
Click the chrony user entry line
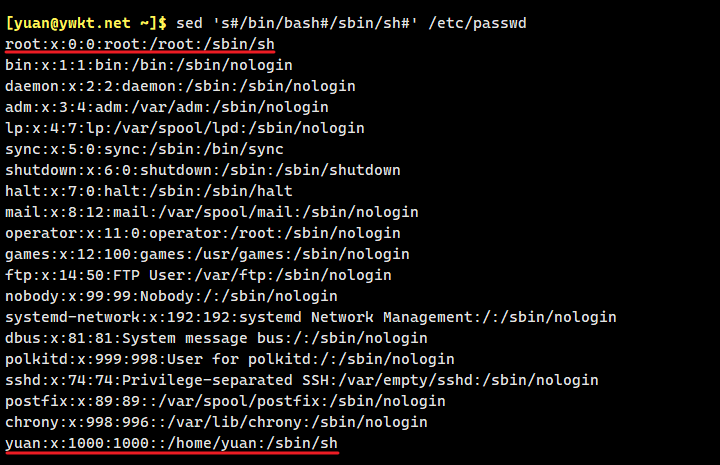216,422
